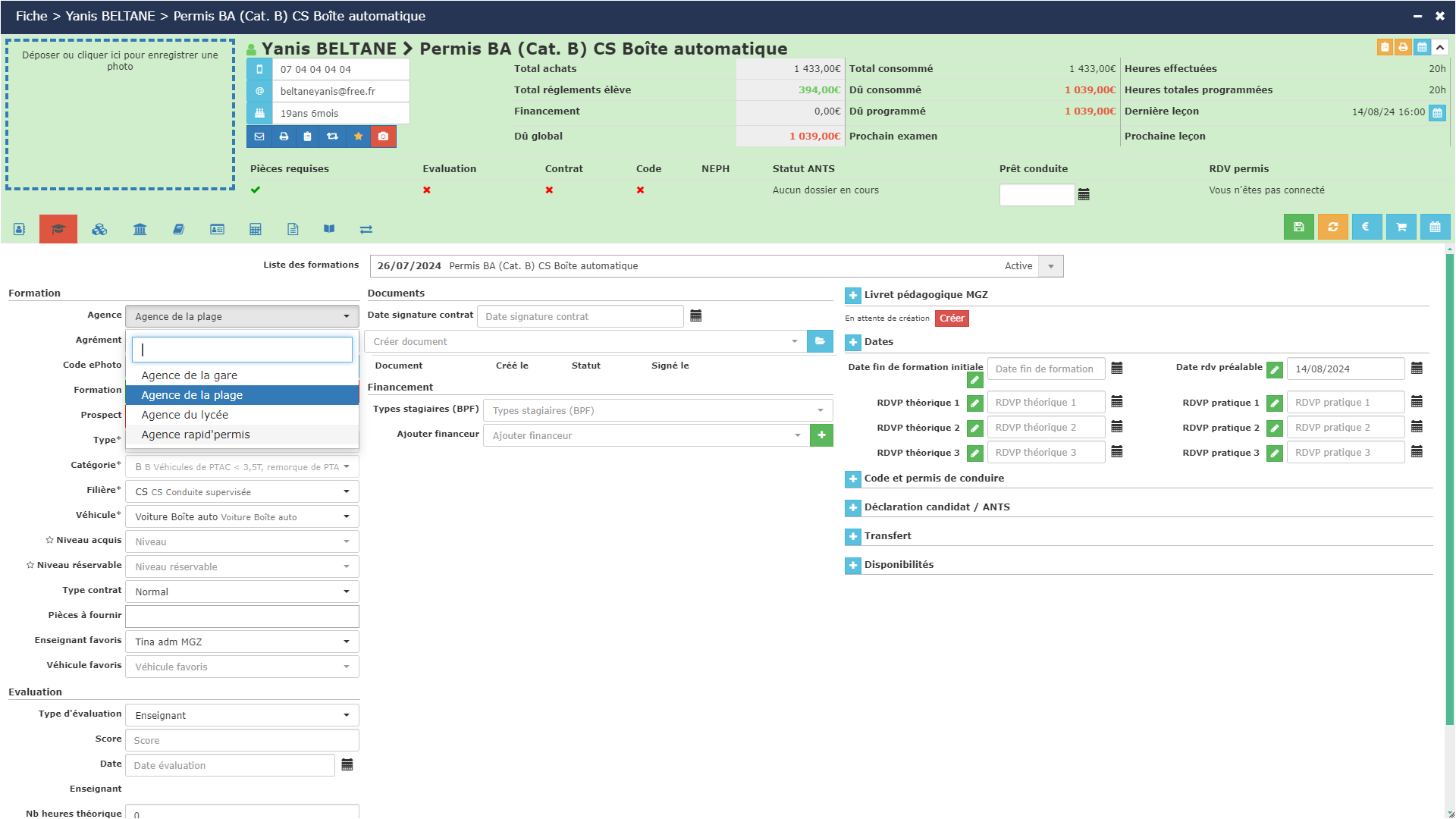1456x819 pixels.
Task: Select Agence rapid'permis option
Action: coord(242,435)
